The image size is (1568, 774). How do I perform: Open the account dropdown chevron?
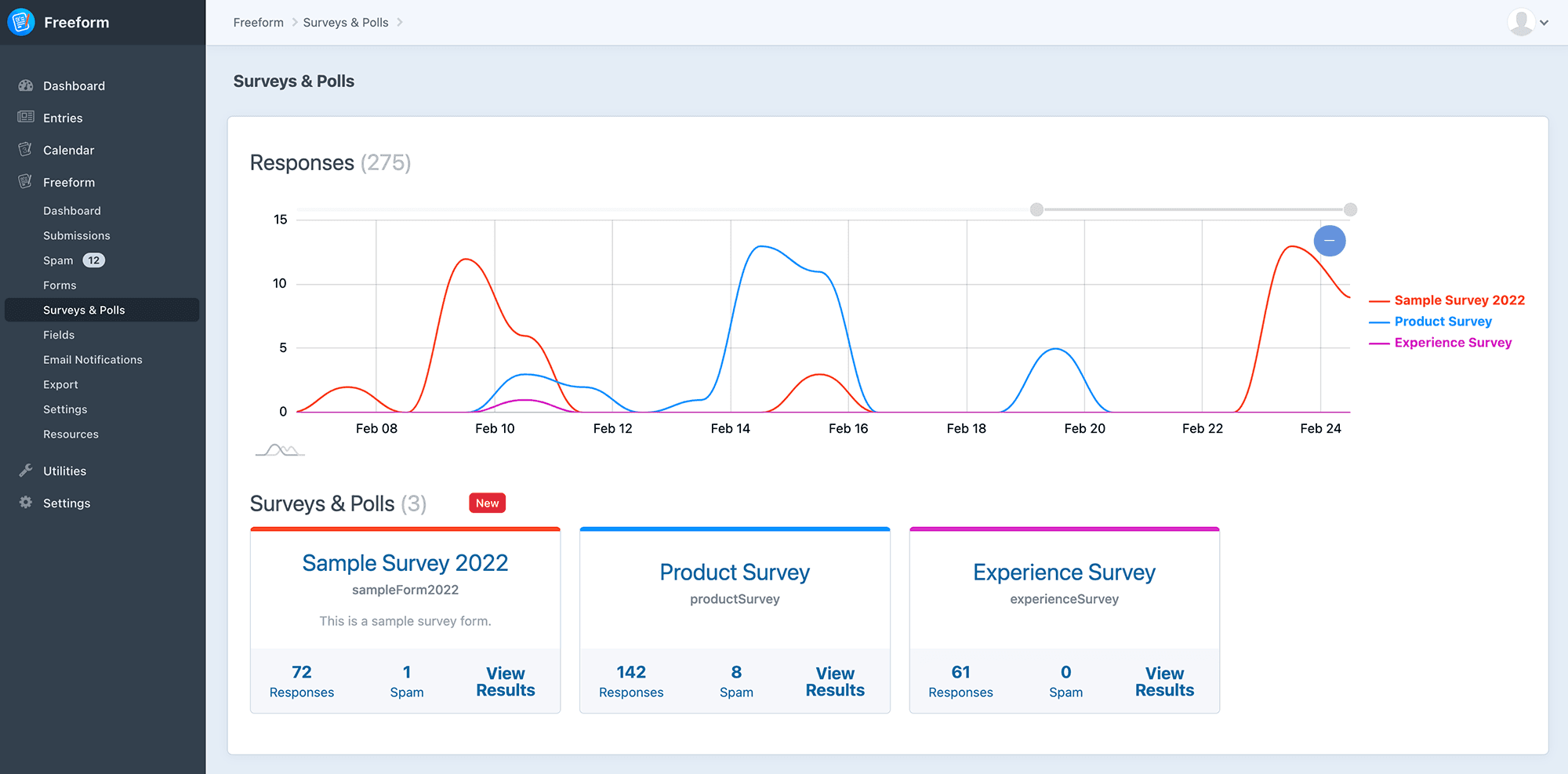pos(1546,23)
